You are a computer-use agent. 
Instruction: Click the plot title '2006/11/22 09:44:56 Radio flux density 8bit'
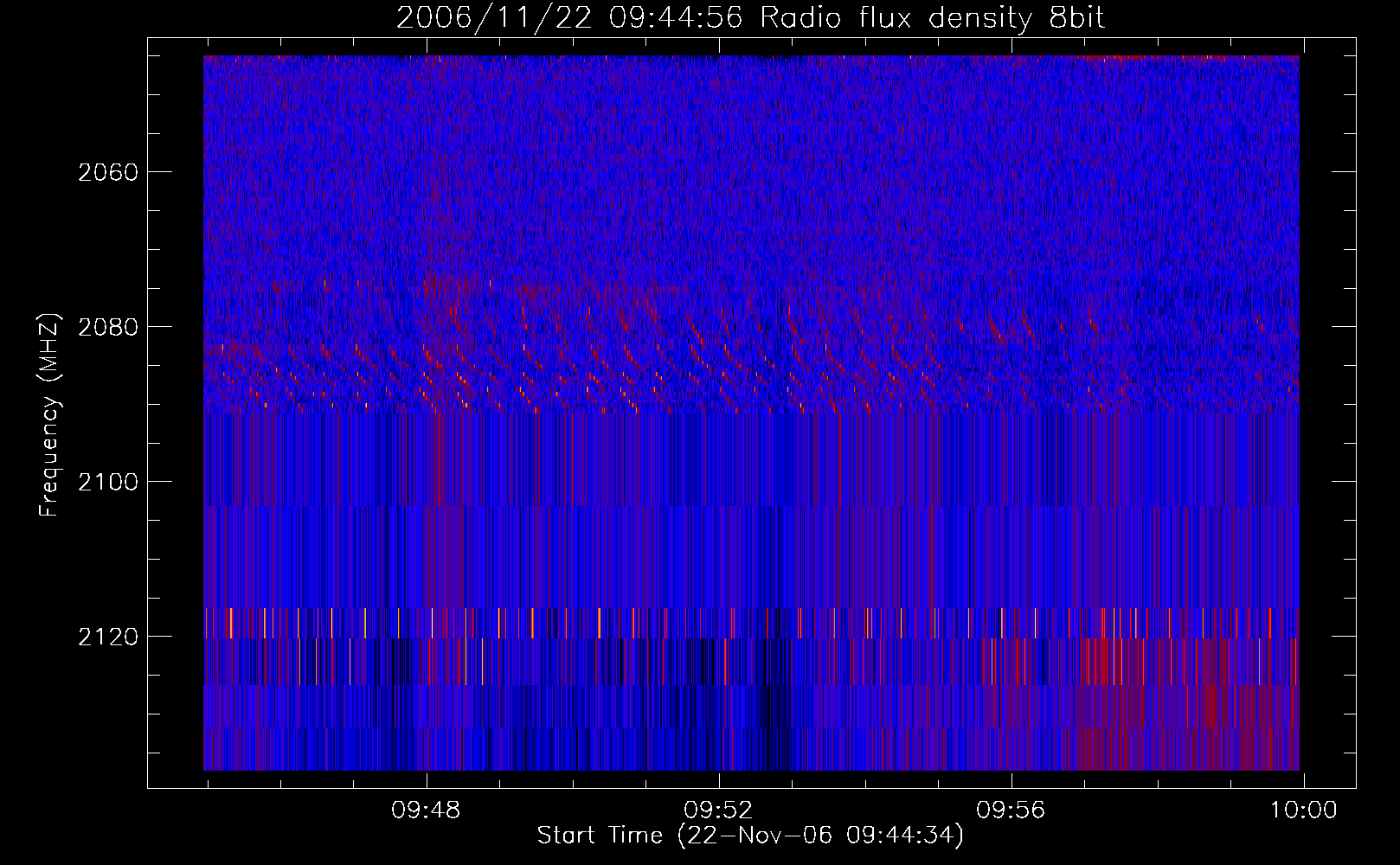(x=751, y=18)
